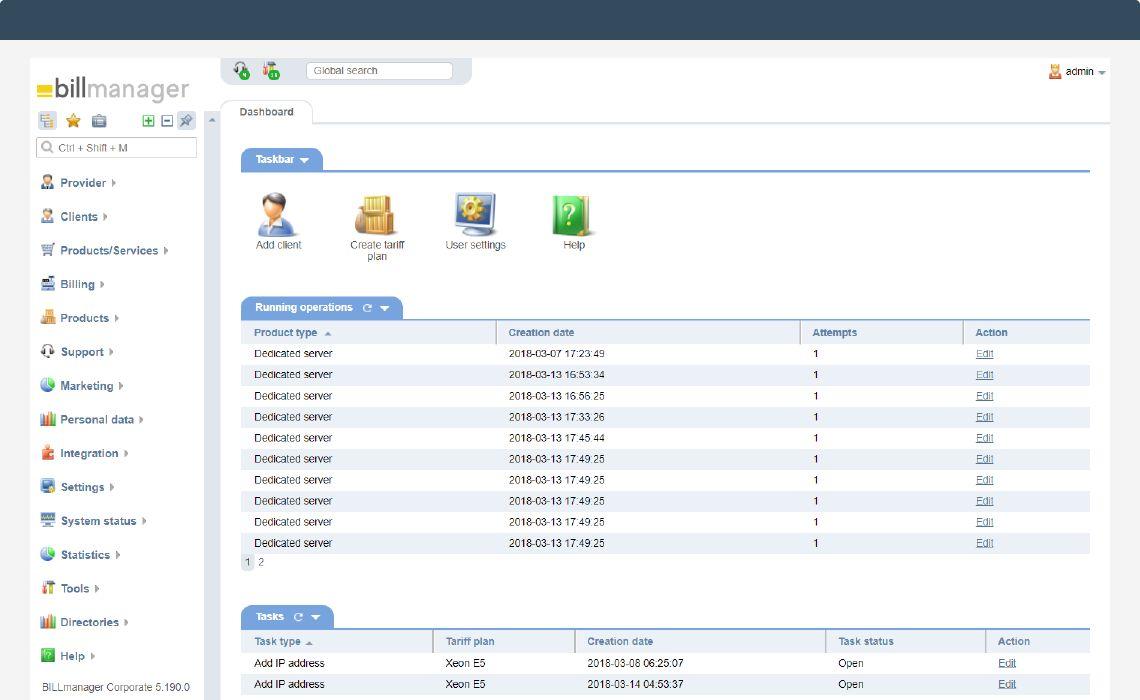Screen dimensions: 1140x700
Task: Switch to tree menu view icon
Action: point(47,121)
